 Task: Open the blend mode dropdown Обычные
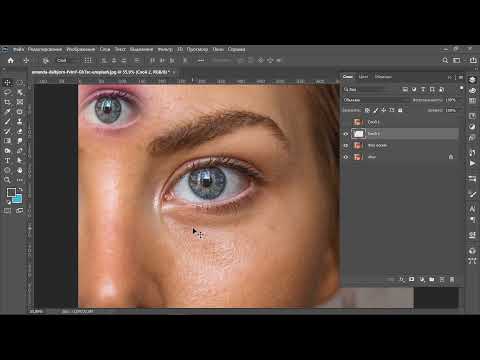pos(376,100)
